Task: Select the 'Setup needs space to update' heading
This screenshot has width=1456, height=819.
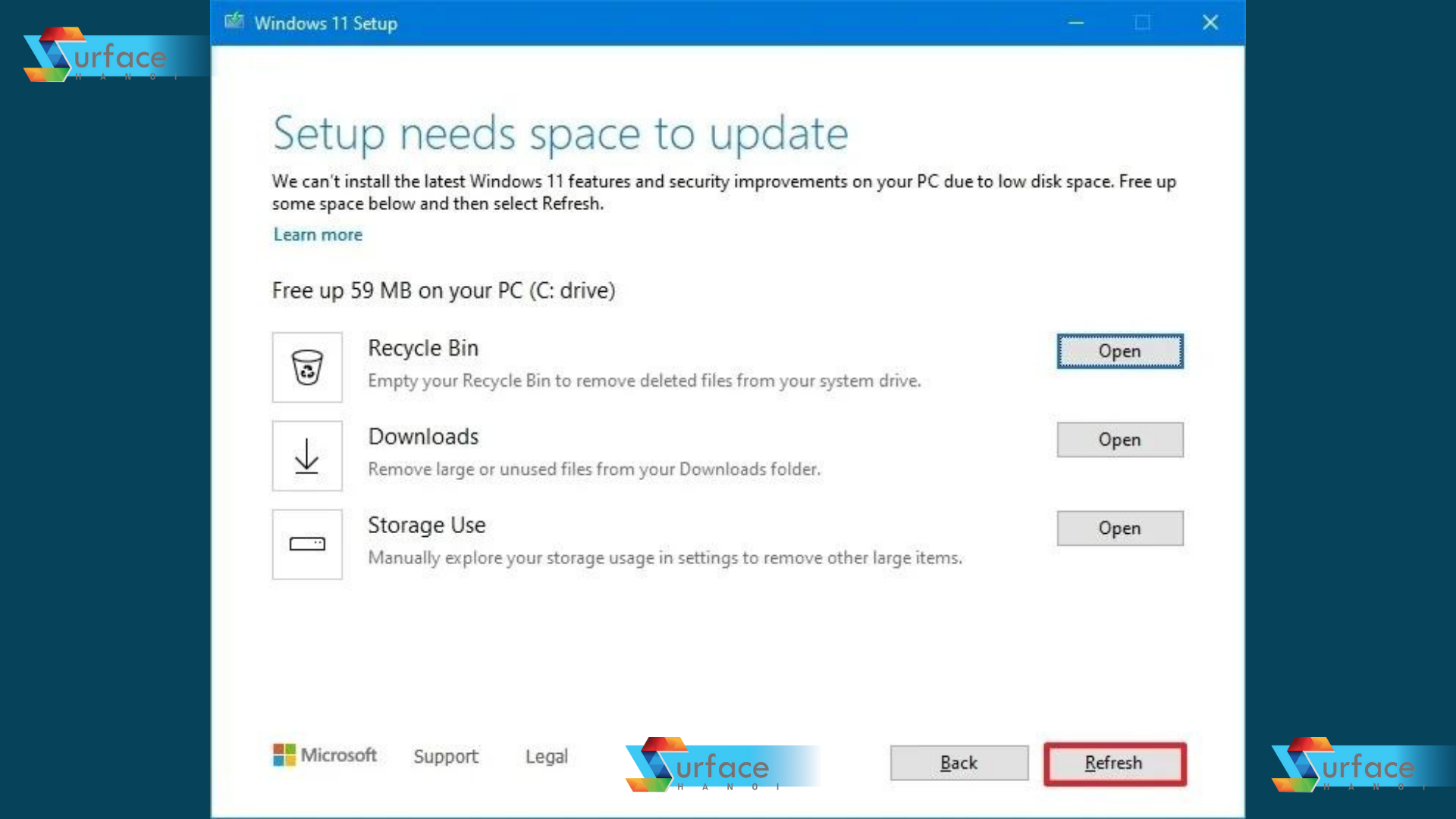Action: point(560,134)
